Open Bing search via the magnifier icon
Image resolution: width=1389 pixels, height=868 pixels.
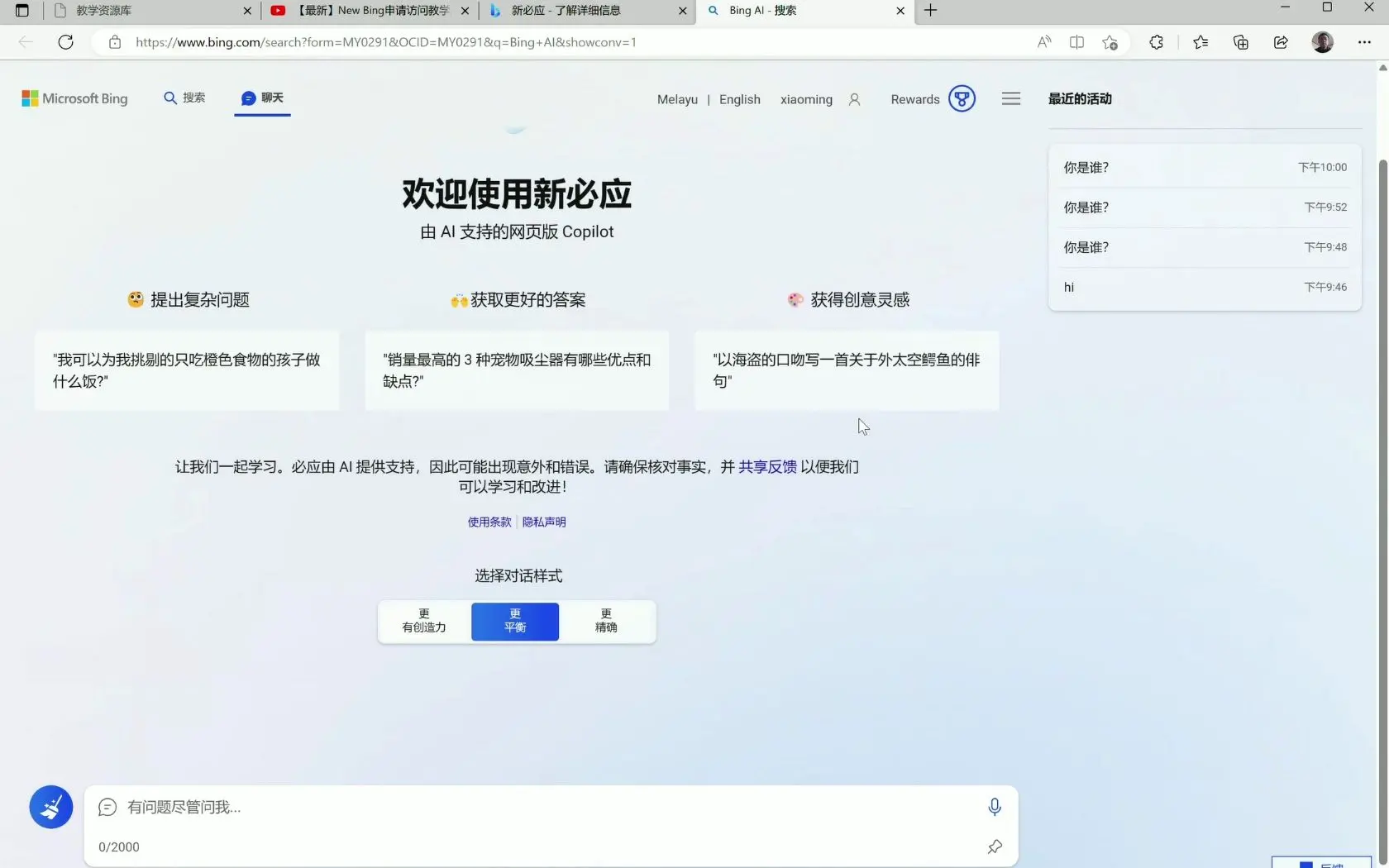click(184, 98)
